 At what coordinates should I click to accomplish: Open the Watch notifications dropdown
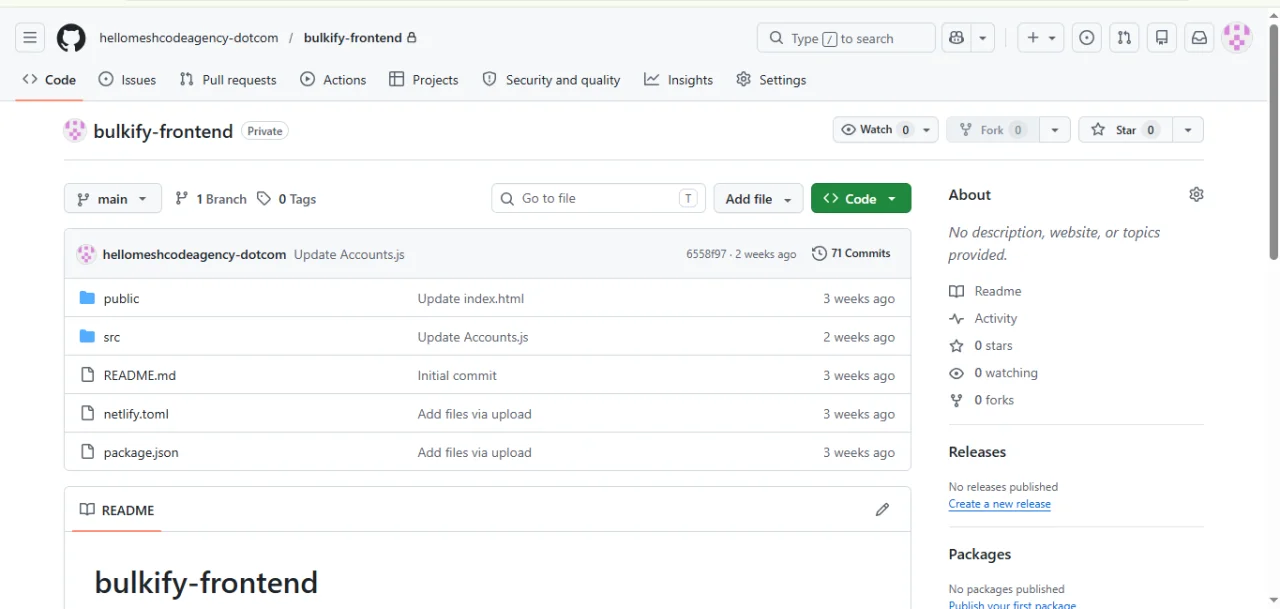click(886, 130)
